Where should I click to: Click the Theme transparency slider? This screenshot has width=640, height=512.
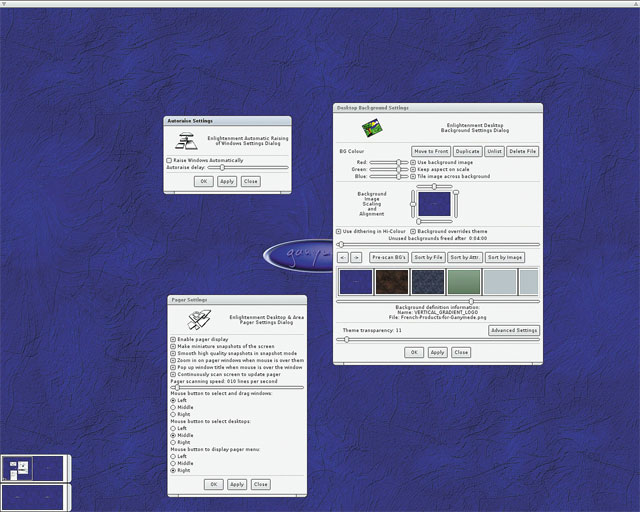click(x=438, y=340)
